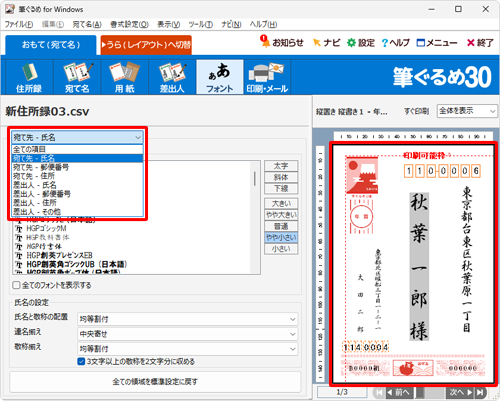Toggle 全てのフォントを表示する checkbox
The width and height of the screenshot is (500, 401).
tap(16, 285)
